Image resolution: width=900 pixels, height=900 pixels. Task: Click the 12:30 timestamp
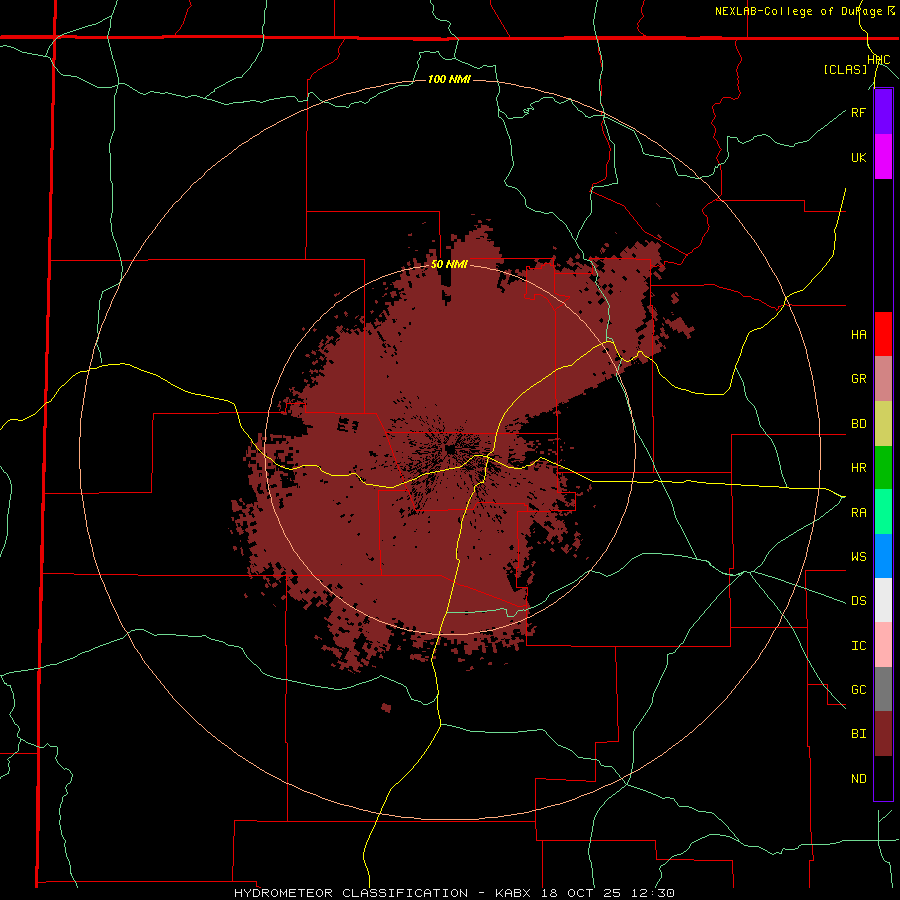[x=653, y=893]
